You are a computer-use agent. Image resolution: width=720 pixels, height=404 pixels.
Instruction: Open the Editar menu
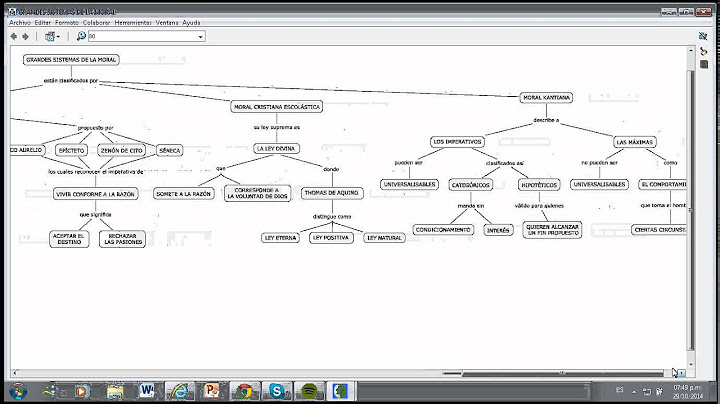[43, 22]
